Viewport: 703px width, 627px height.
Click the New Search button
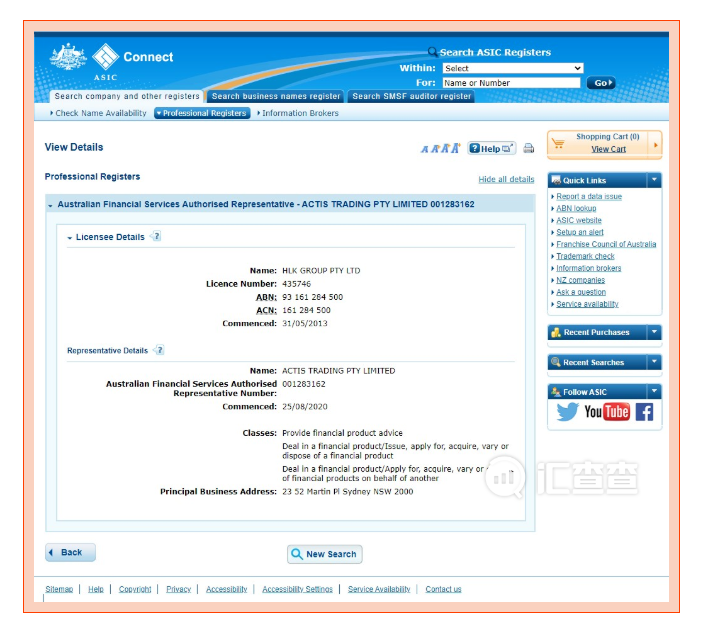tap(325, 554)
